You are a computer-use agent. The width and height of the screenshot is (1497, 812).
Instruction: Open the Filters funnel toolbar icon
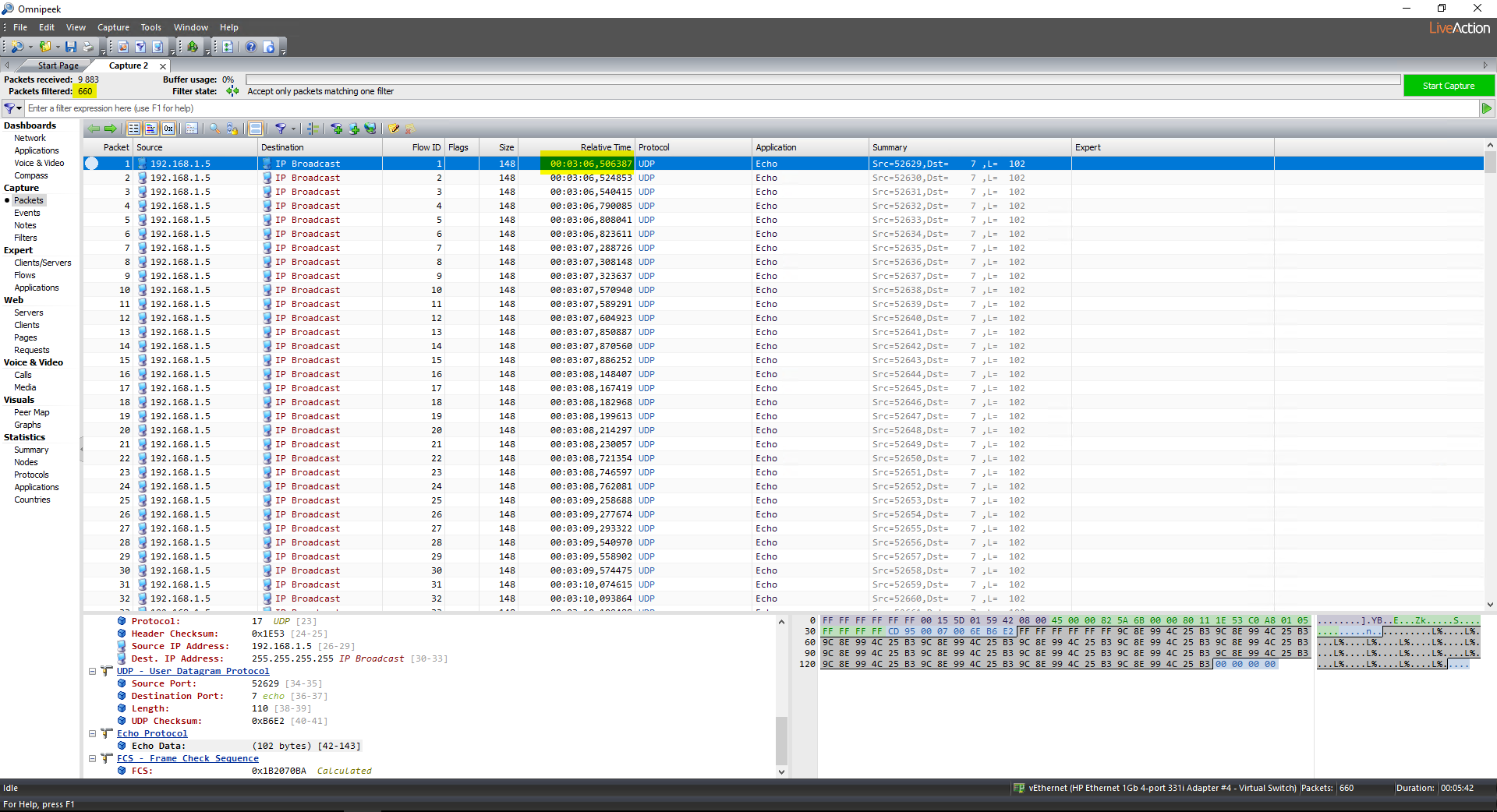[x=140, y=47]
